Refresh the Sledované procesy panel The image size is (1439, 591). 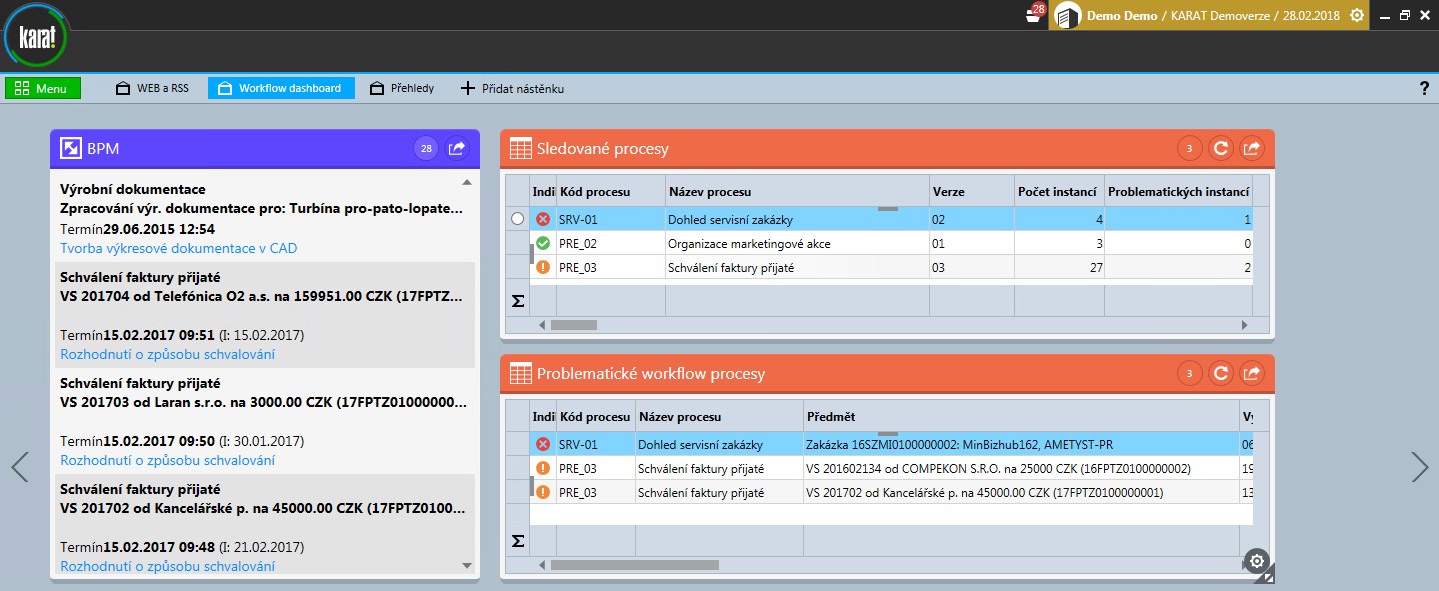[x=1220, y=149]
